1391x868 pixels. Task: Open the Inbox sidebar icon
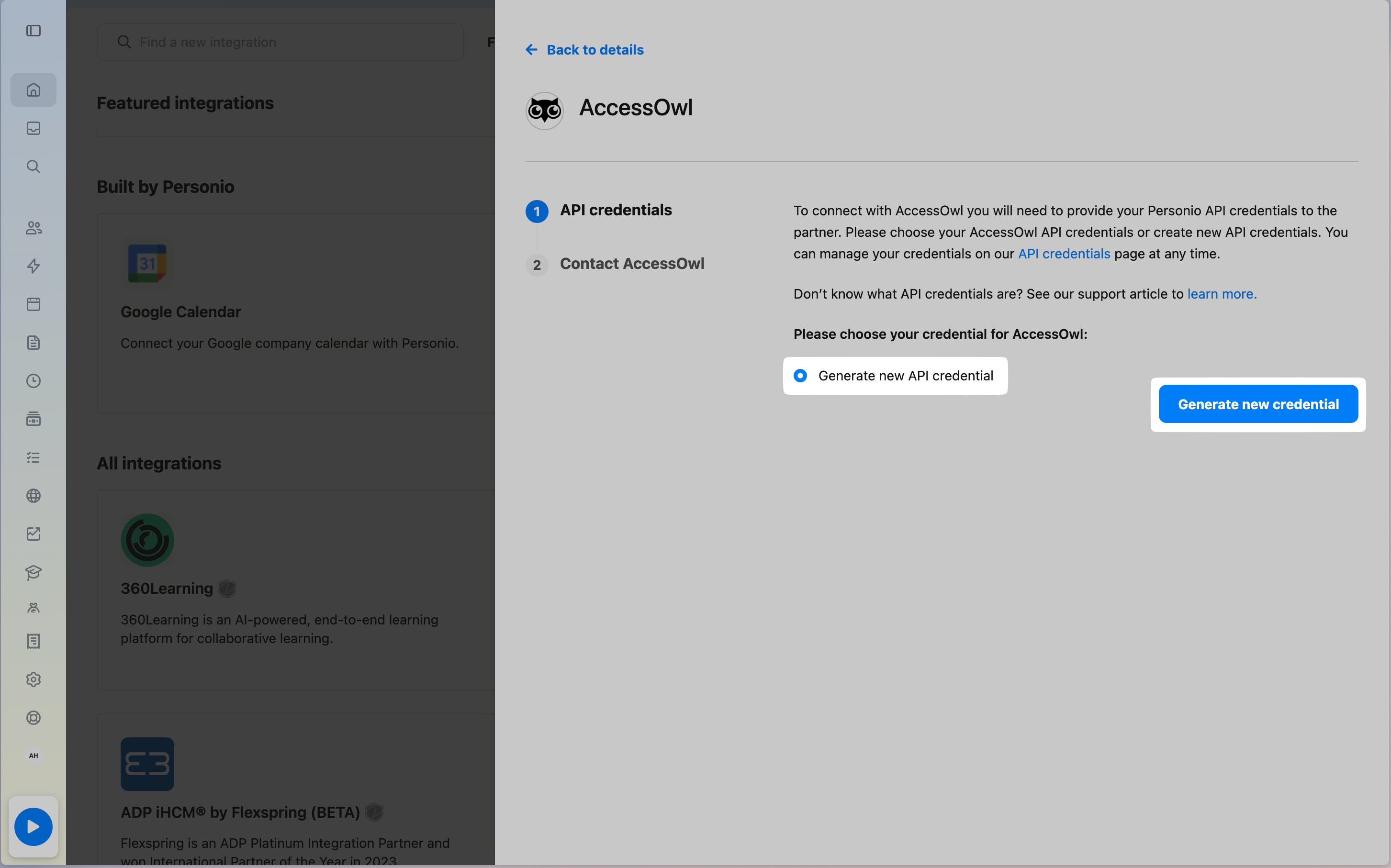(x=34, y=128)
